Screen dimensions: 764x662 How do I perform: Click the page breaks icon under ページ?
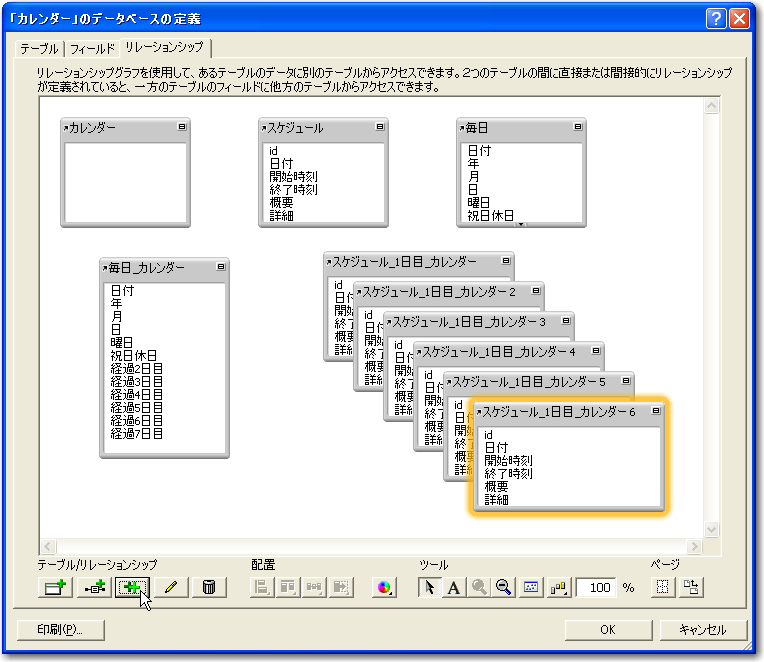(662, 588)
